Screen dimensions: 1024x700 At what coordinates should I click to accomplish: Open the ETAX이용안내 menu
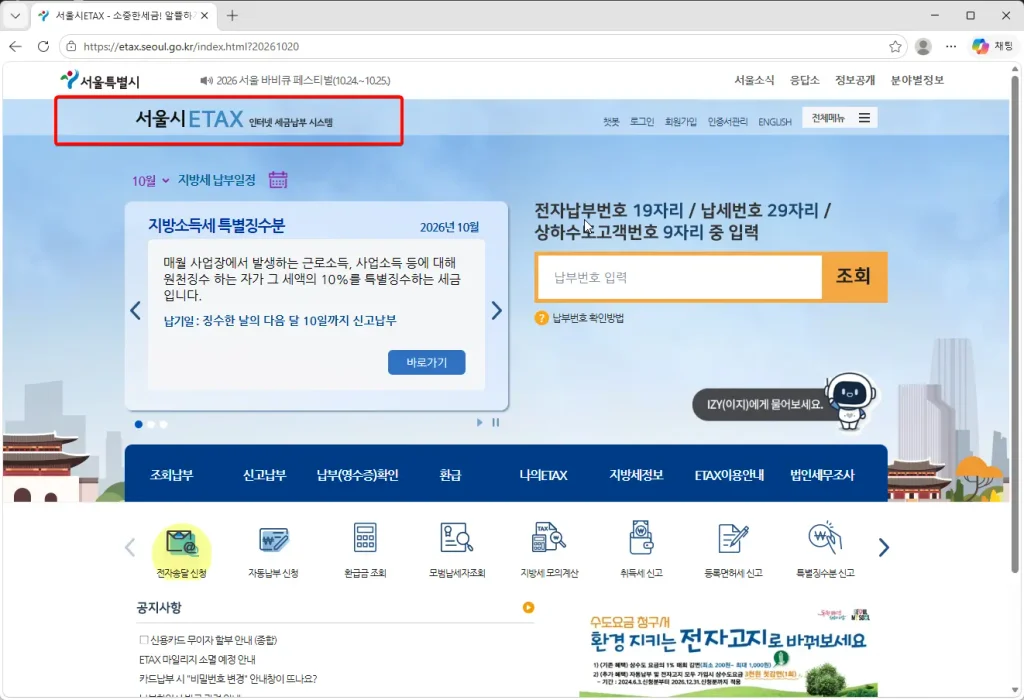click(x=729, y=475)
